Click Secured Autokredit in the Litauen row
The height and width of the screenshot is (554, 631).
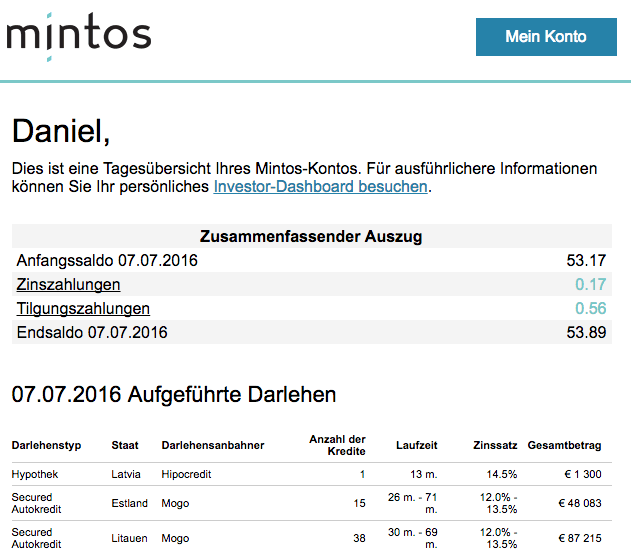[x=36, y=538]
